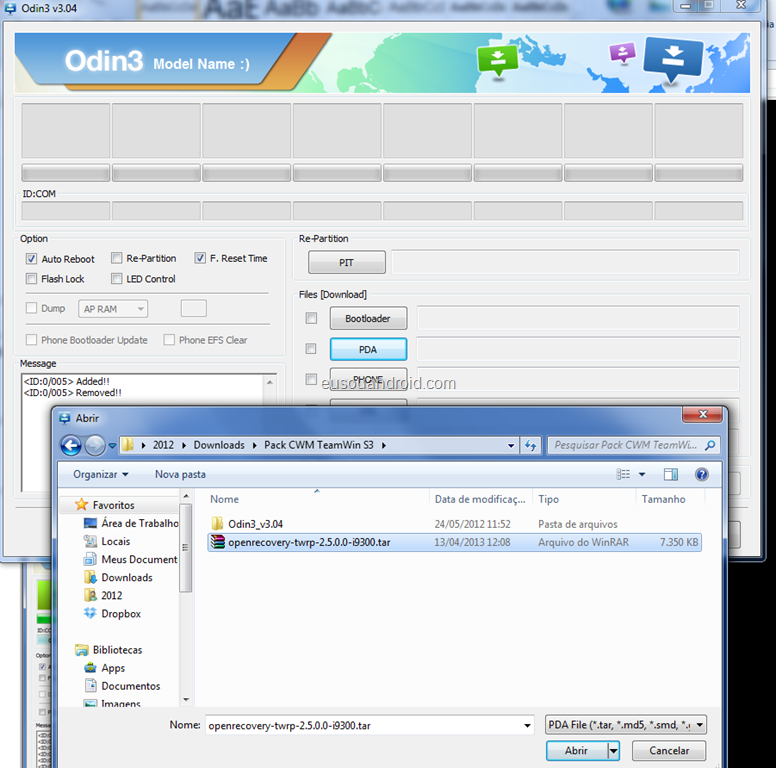Screen dimensions: 776x768
Task: Click the forward navigation arrow in Abrir dialog
Action: tap(95, 445)
